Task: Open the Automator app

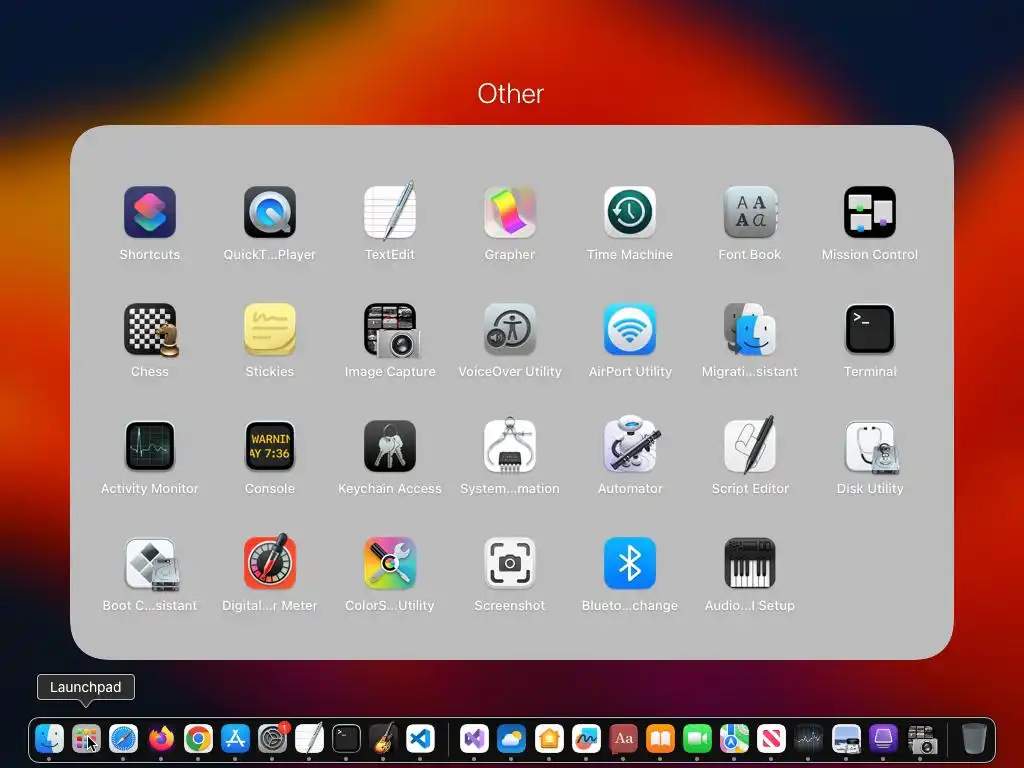Action: [631, 444]
